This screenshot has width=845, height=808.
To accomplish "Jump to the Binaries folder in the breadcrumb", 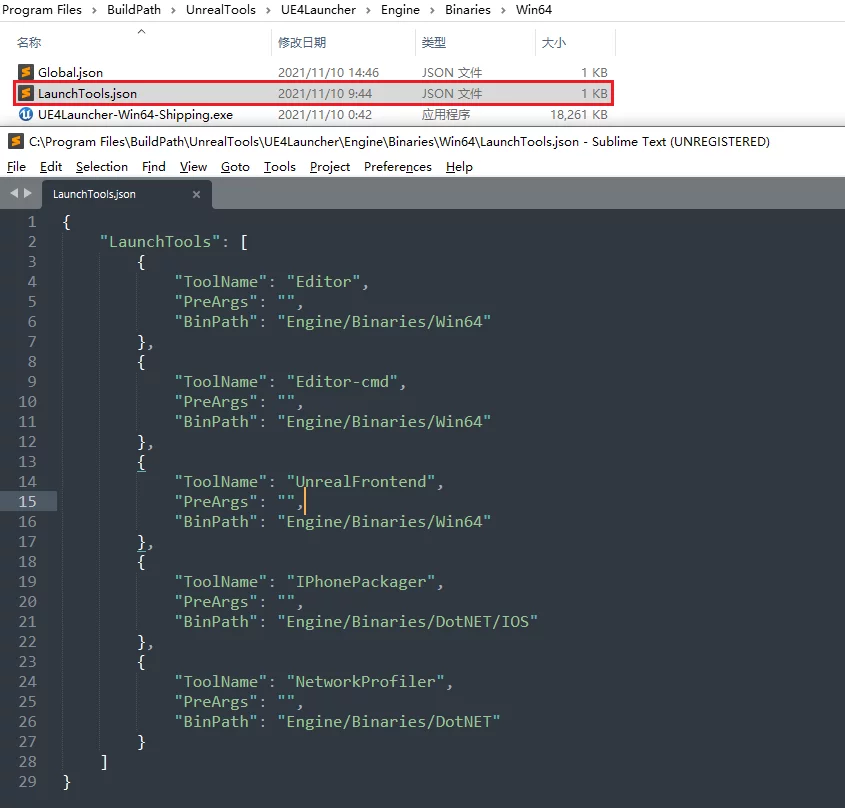I will click(468, 10).
